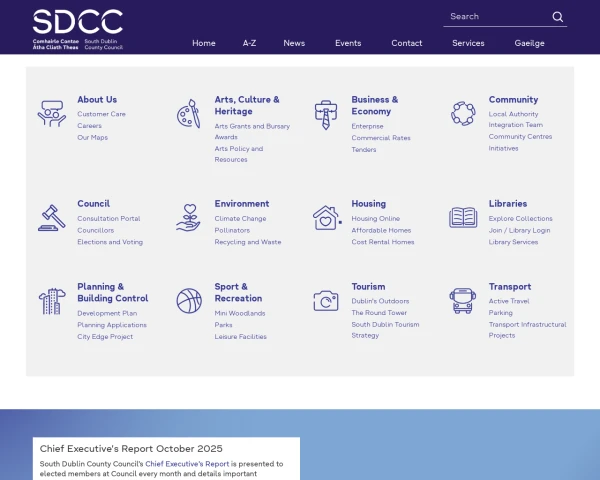Open Community Centres link
The image size is (600, 480).
520,137
